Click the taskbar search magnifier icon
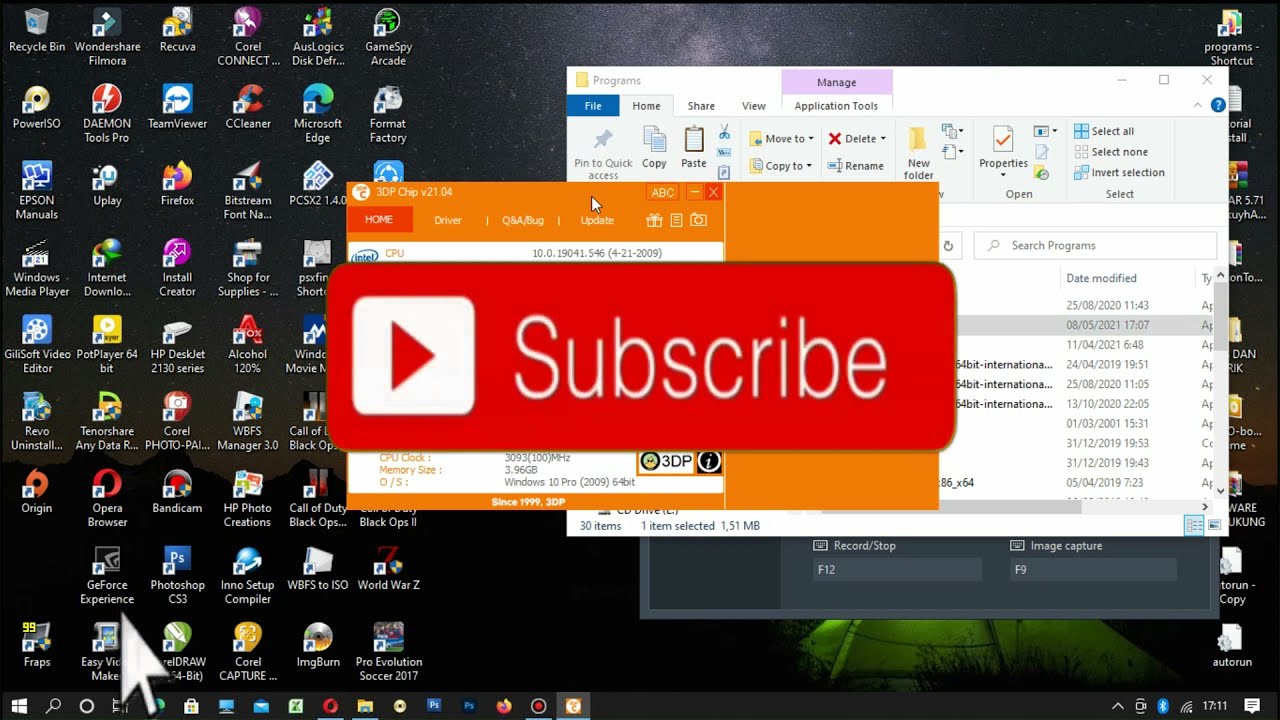Viewport: 1280px width, 720px height. pyautogui.click(x=53, y=706)
